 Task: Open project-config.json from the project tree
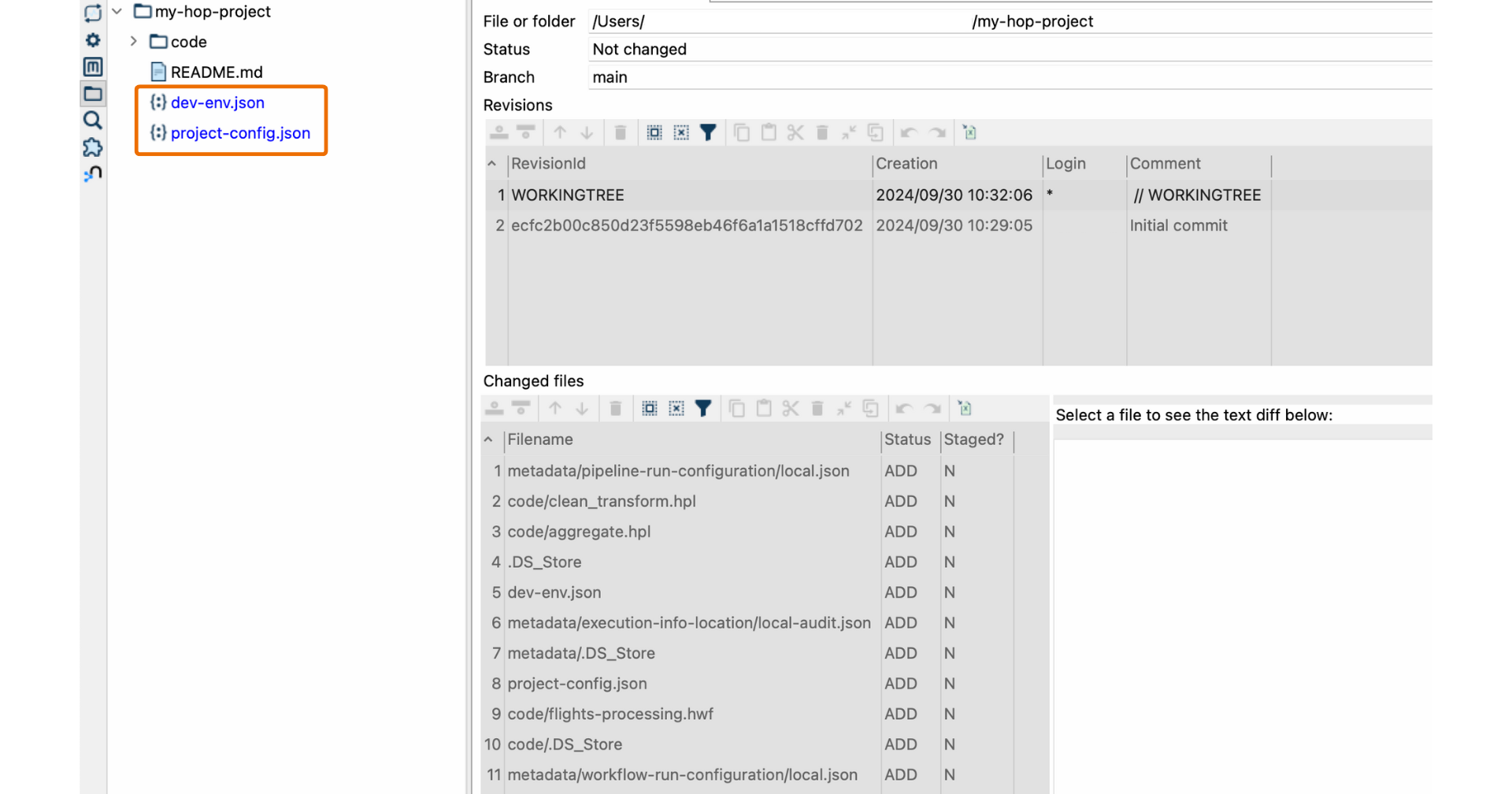point(240,133)
